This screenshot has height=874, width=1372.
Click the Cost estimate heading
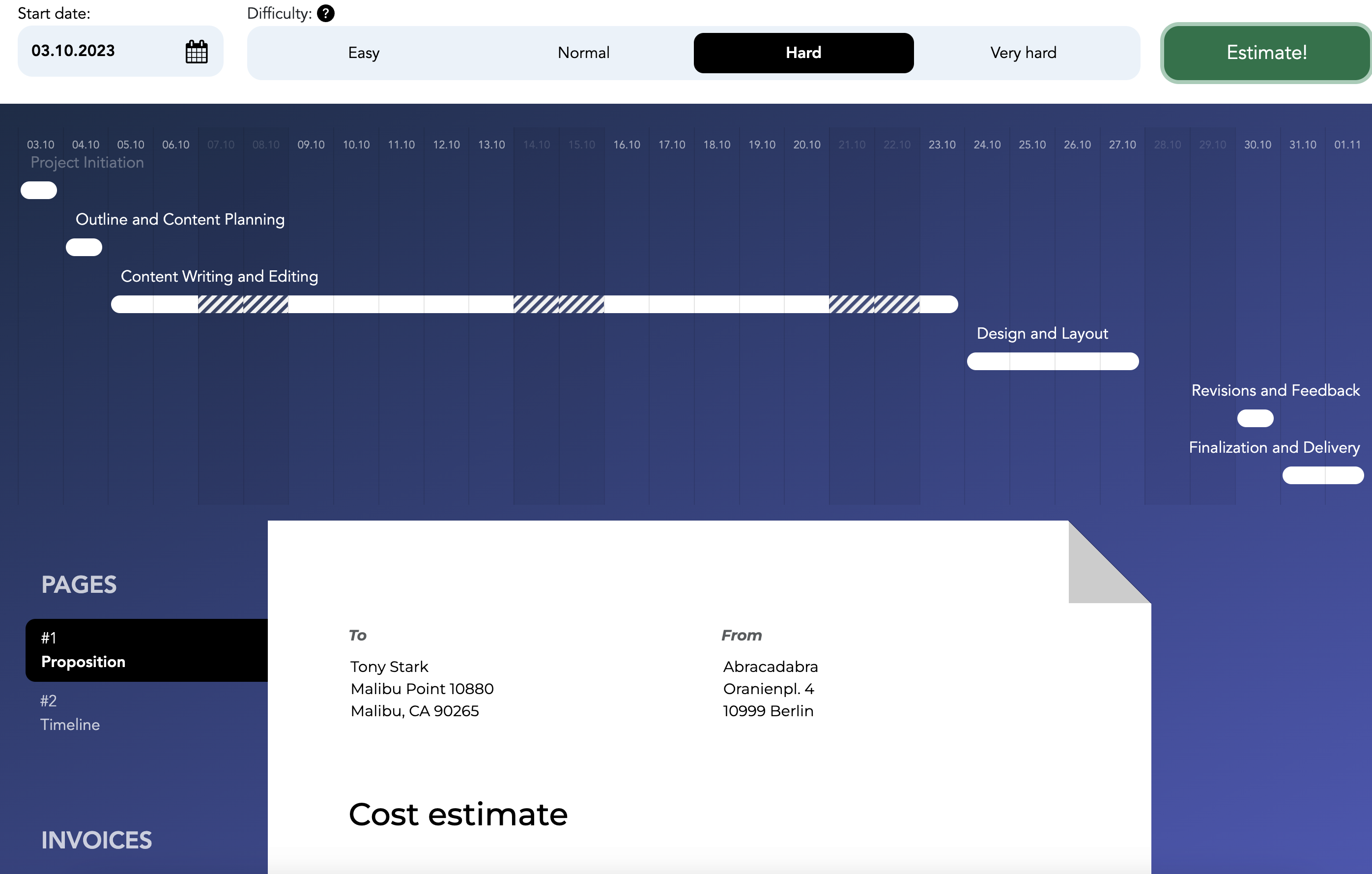(458, 814)
